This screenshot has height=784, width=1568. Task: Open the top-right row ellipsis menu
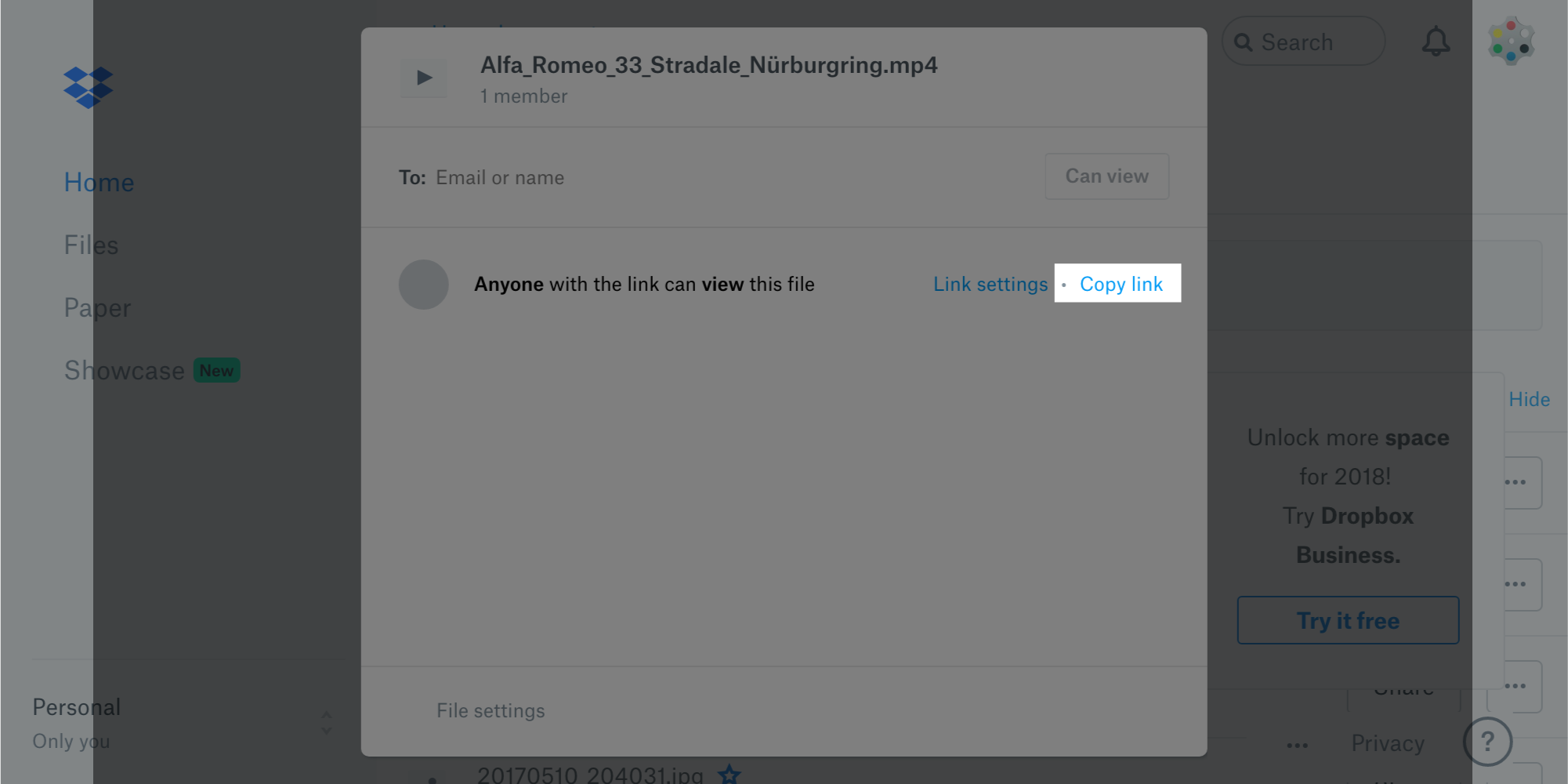pyautogui.click(x=1515, y=482)
